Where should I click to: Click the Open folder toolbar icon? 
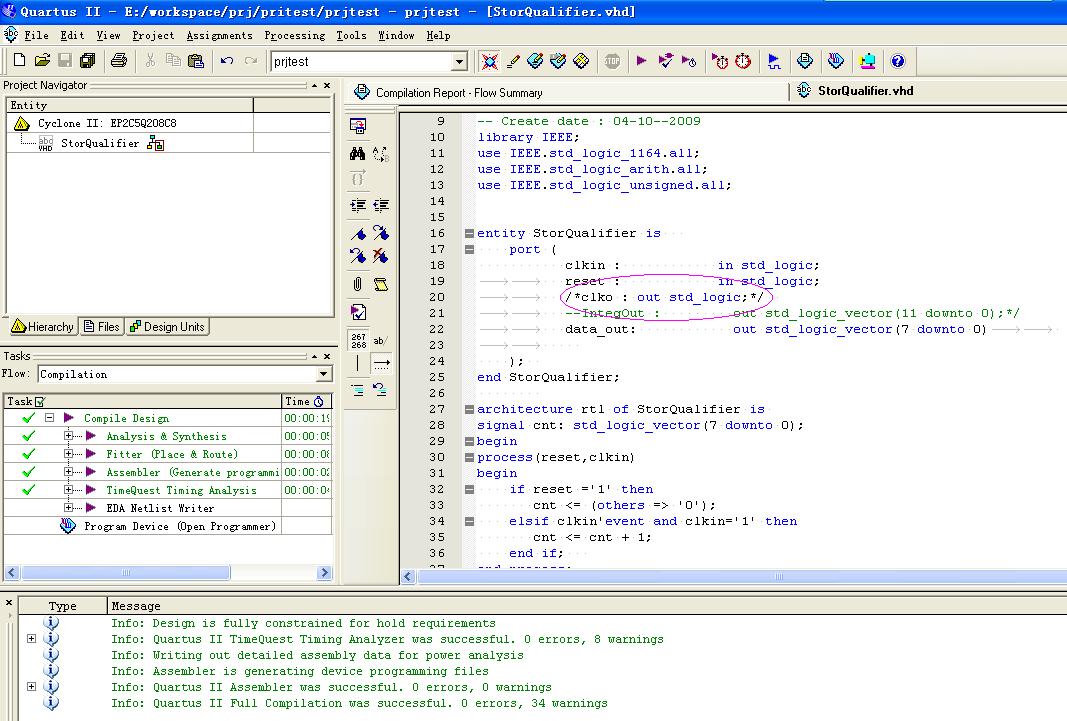pos(42,61)
